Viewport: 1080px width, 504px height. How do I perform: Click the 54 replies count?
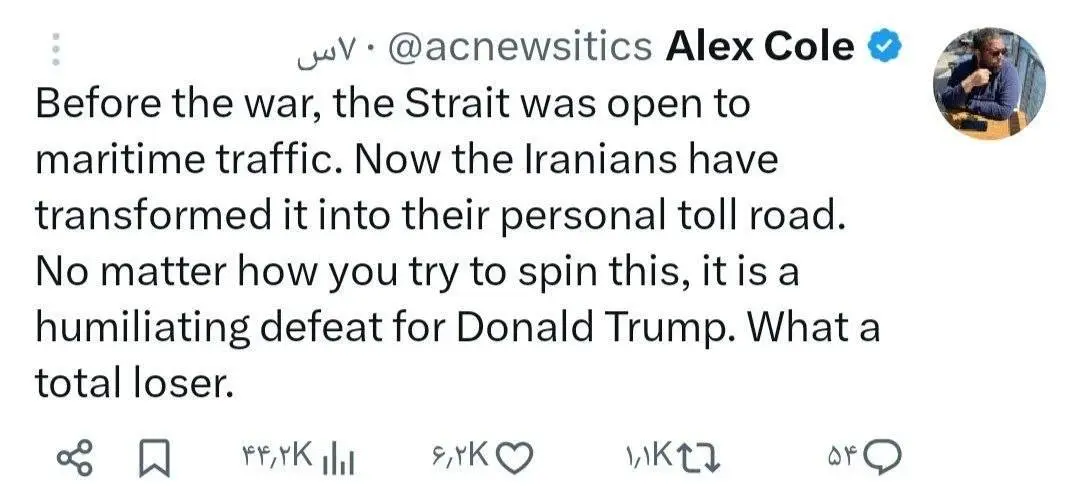(840, 458)
